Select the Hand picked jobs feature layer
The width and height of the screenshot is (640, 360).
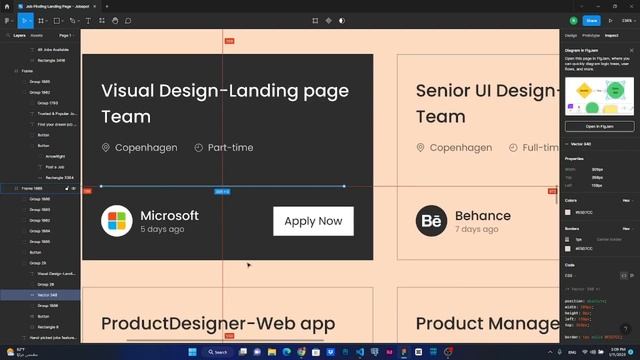tap(53, 338)
